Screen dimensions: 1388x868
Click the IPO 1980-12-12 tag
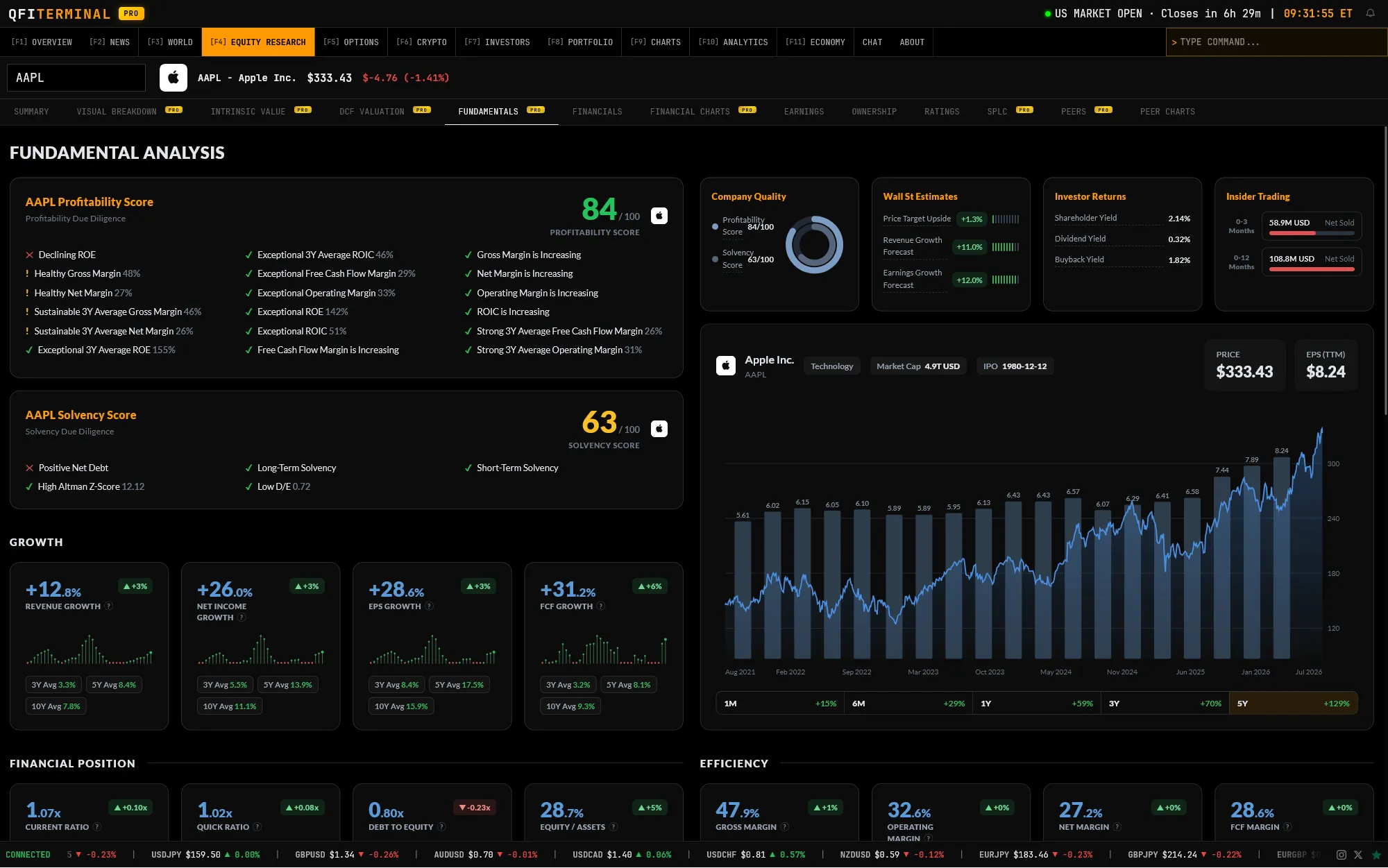coord(1015,366)
